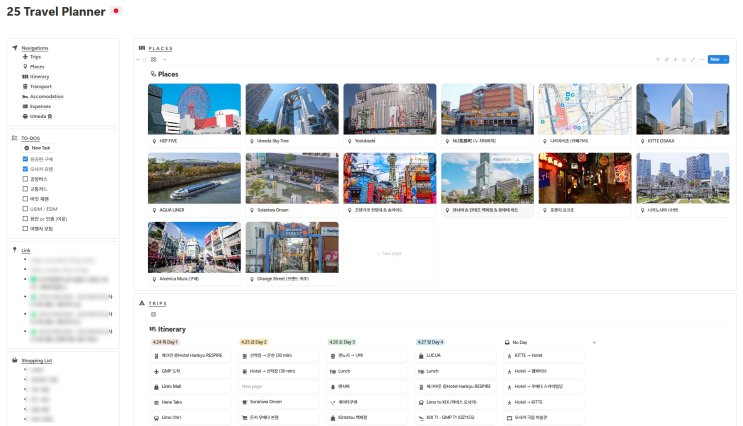Image resolution: width=743 pixels, height=426 pixels.
Task: Open the No Day column header
Action: click(516, 342)
